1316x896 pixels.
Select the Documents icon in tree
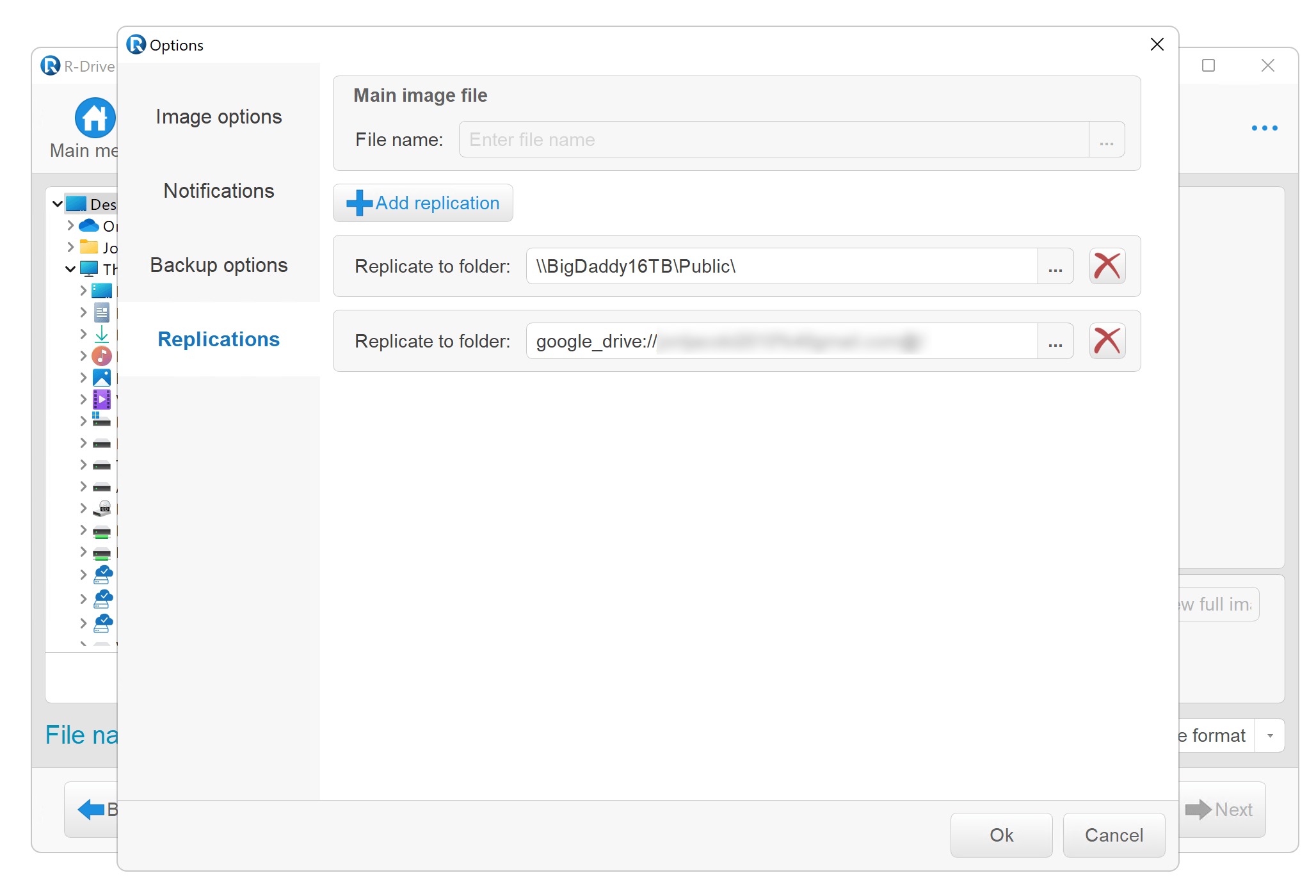pos(102,312)
